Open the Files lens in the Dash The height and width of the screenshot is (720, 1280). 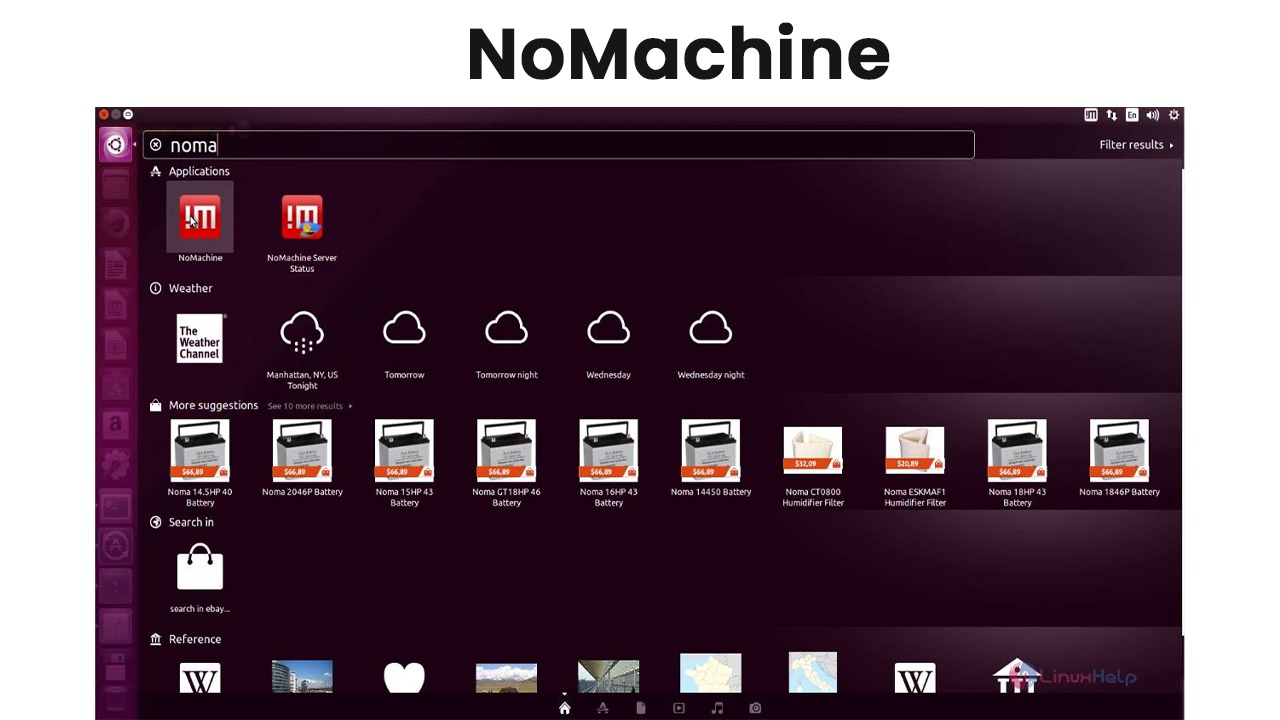[641, 708]
